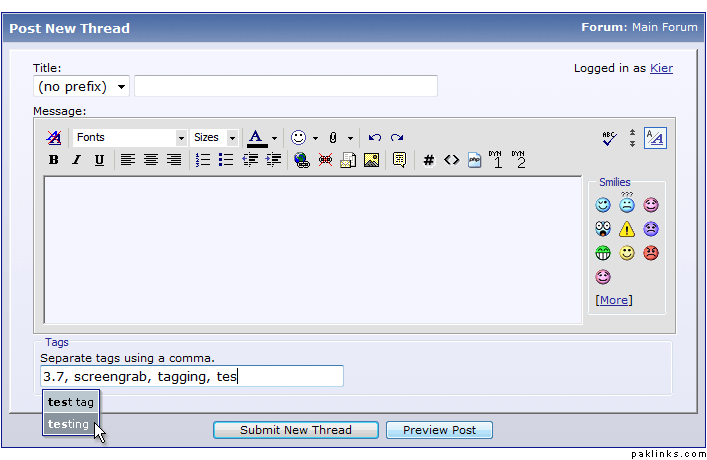Toggle bold formatting in editor toolbar

54,160
